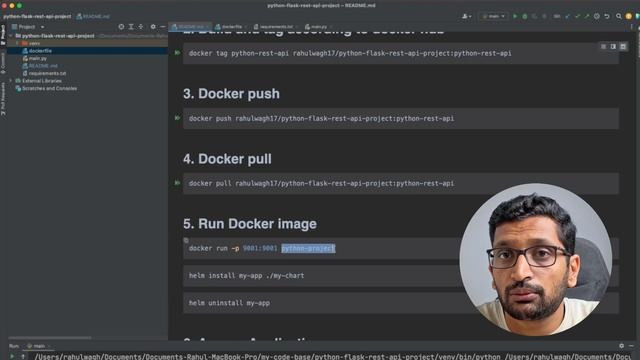Click the Git push arrow icon

coord(587,16)
